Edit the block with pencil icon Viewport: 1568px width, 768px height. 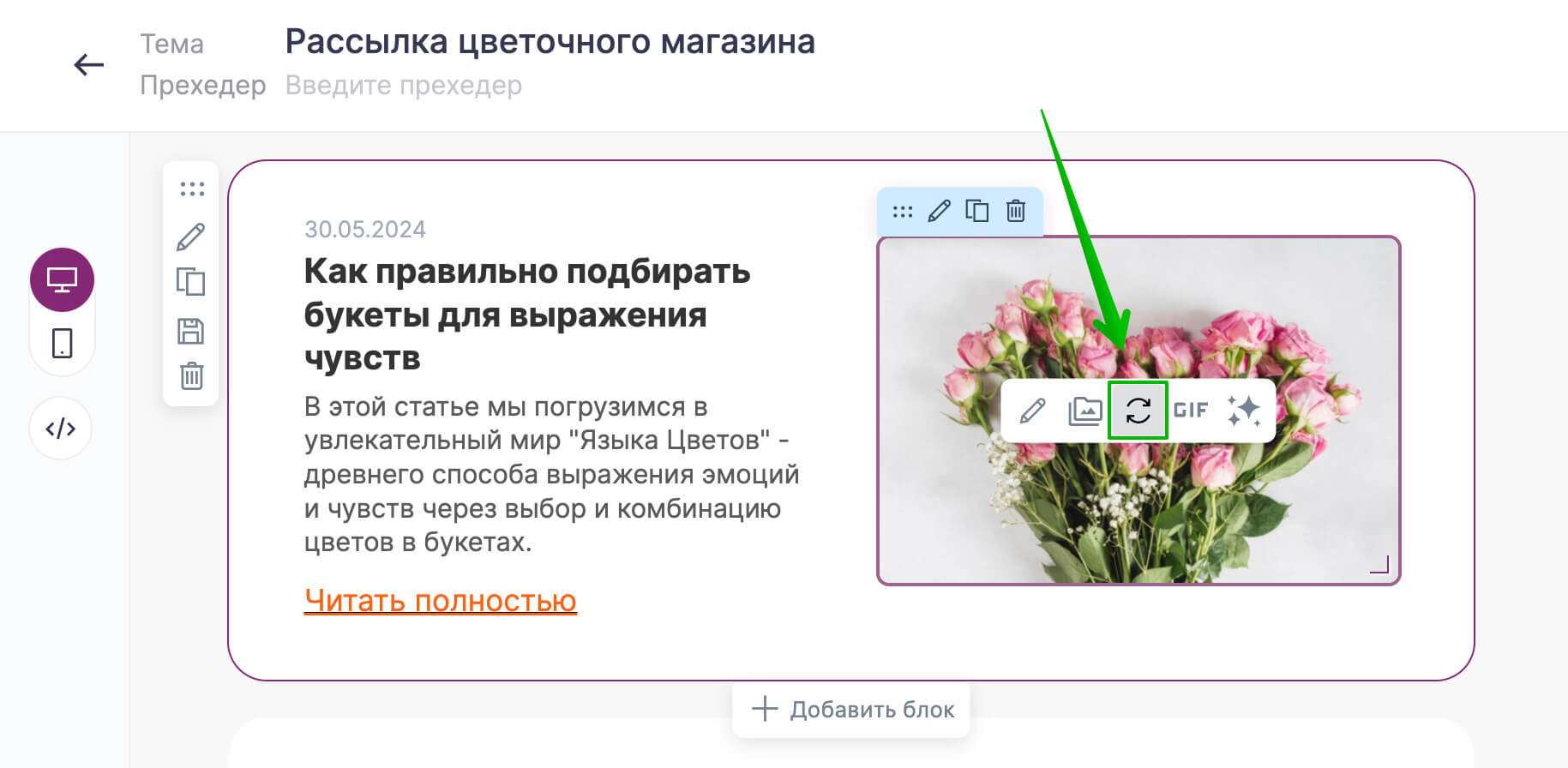click(190, 237)
